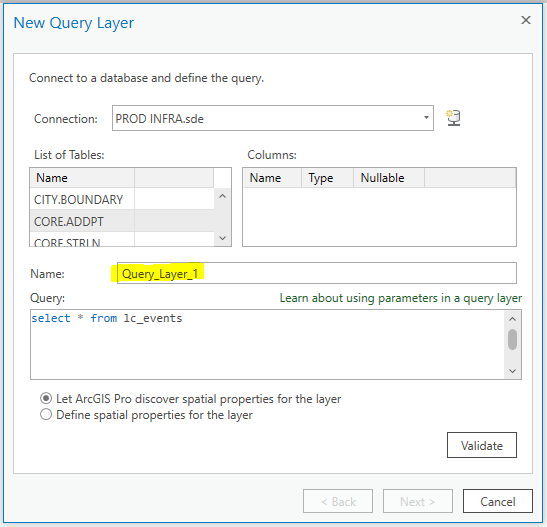Click the query box scroll up arrow
The image size is (547, 527).
pyautogui.click(x=512, y=319)
